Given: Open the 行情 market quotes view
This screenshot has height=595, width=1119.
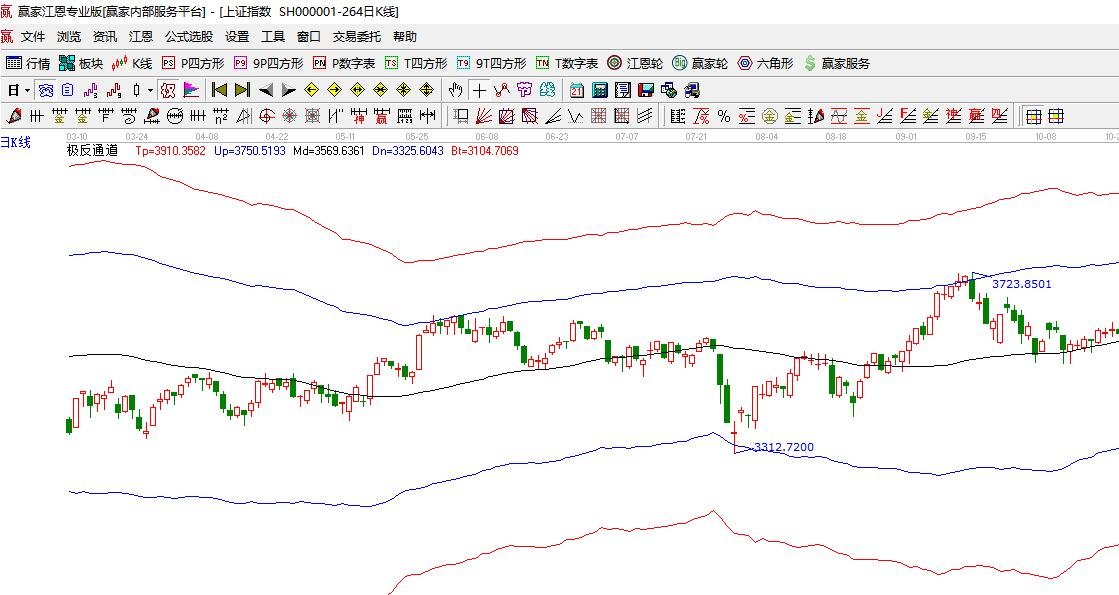Looking at the screenshot, I should tap(28, 63).
